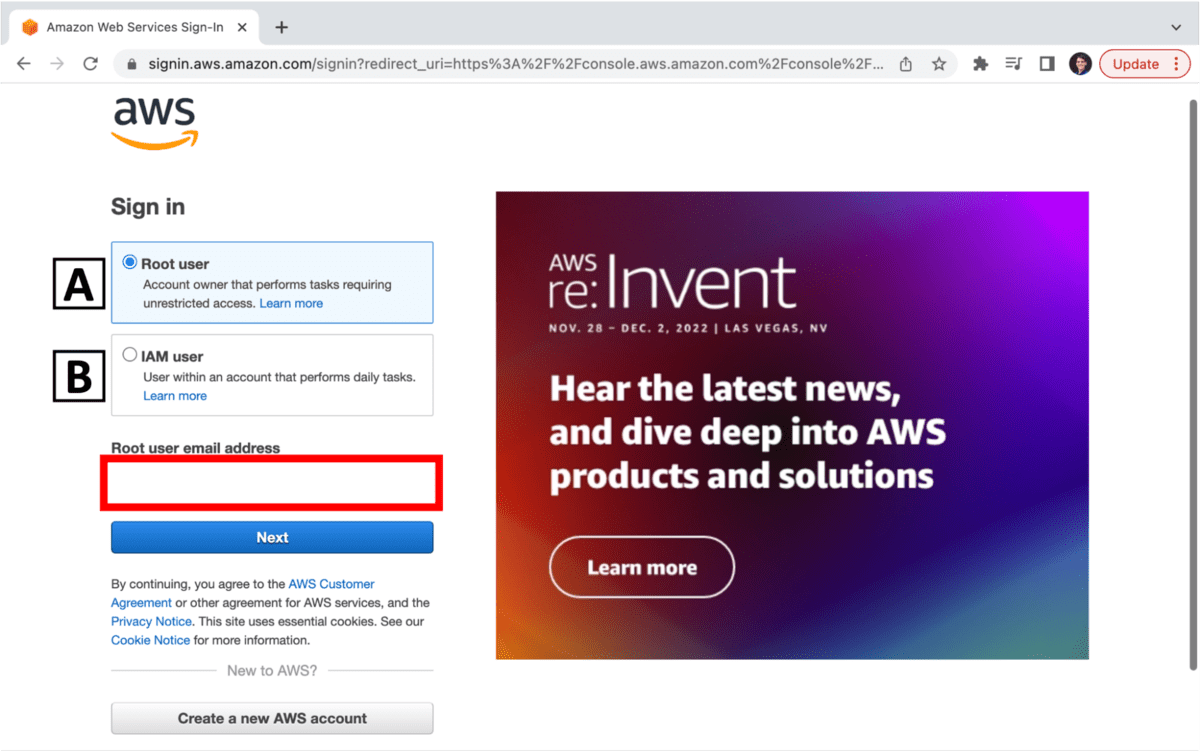
Task: Open the AWS Customer Agreement link
Action: (x=242, y=593)
